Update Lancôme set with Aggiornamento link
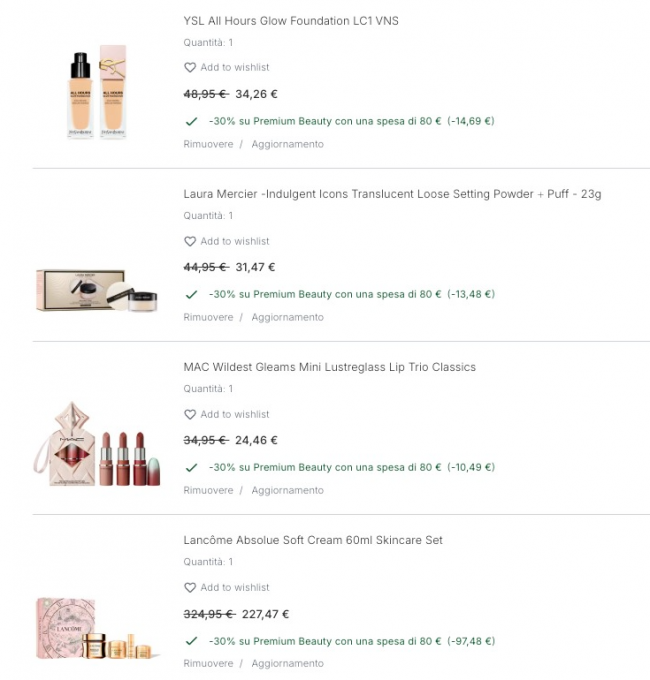The width and height of the screenshot is (650, 680). pyautogui.click(x=287, y=663)
